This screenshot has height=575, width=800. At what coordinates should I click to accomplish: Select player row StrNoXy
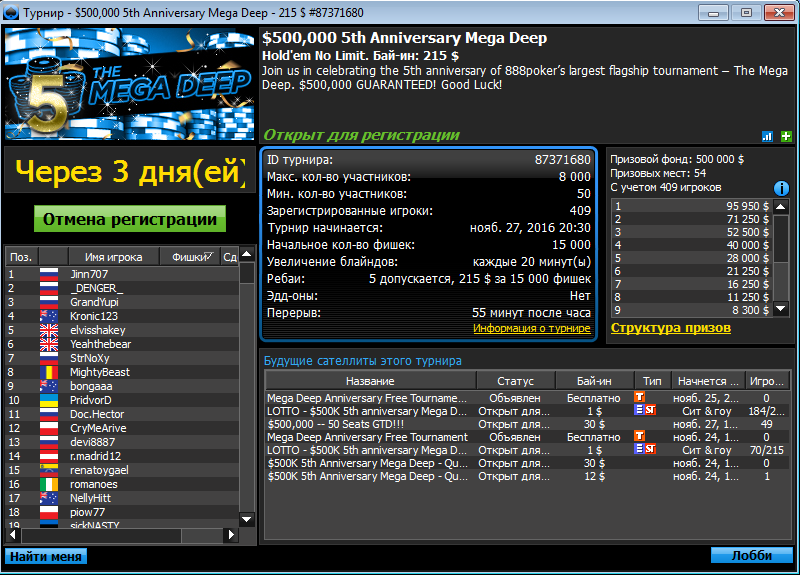point(122,358)
